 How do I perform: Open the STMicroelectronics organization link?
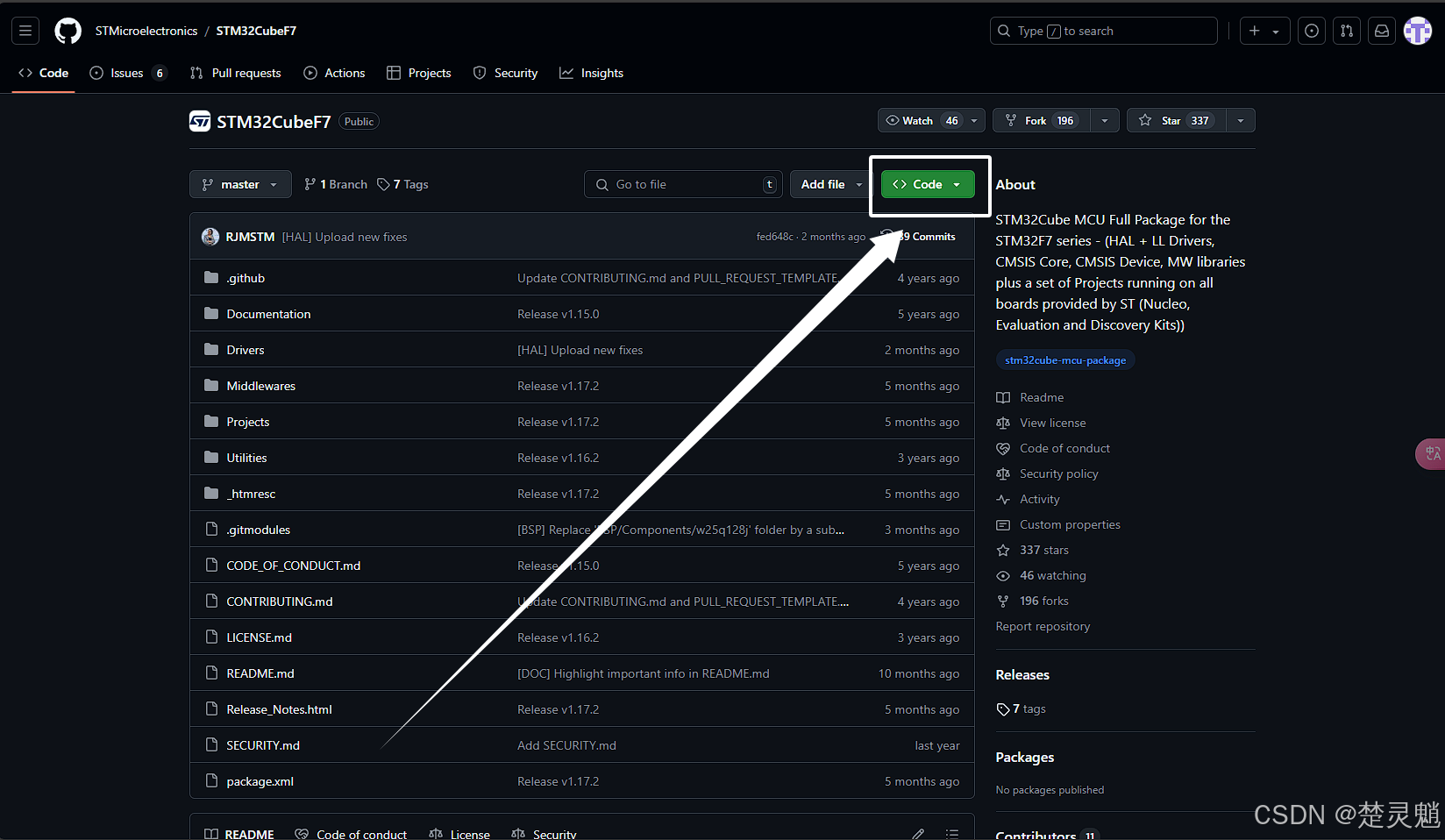pyautogui.click(x=146, y=31)
